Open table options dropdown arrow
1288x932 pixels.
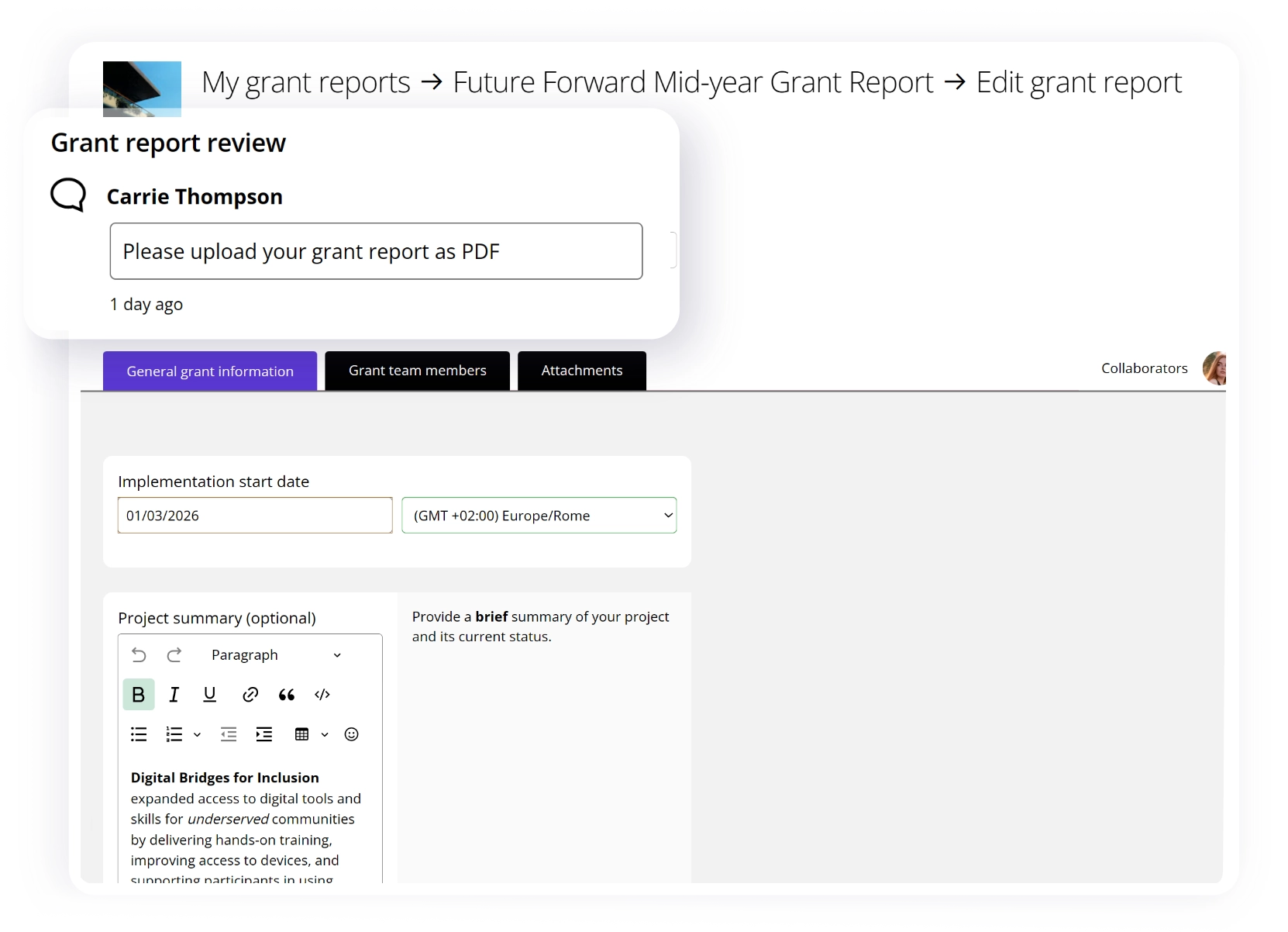pyautogui.click(x=325, y=735)
